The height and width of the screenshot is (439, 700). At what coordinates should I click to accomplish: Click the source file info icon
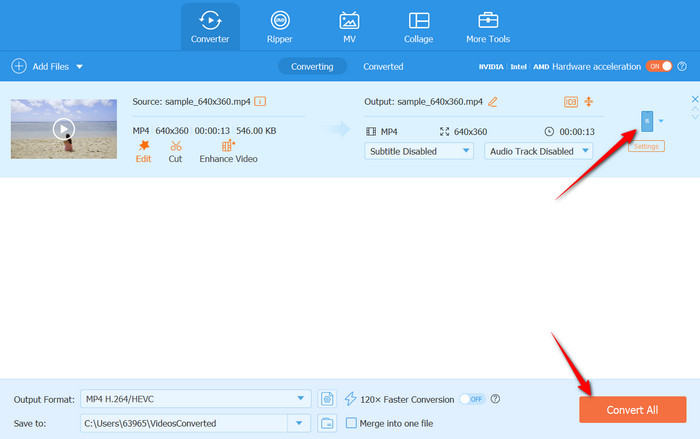click(x=260, y=101)
